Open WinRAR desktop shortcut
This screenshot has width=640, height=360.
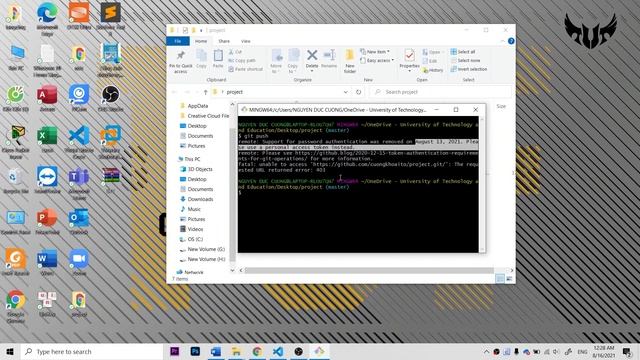(x=111, y=180)
